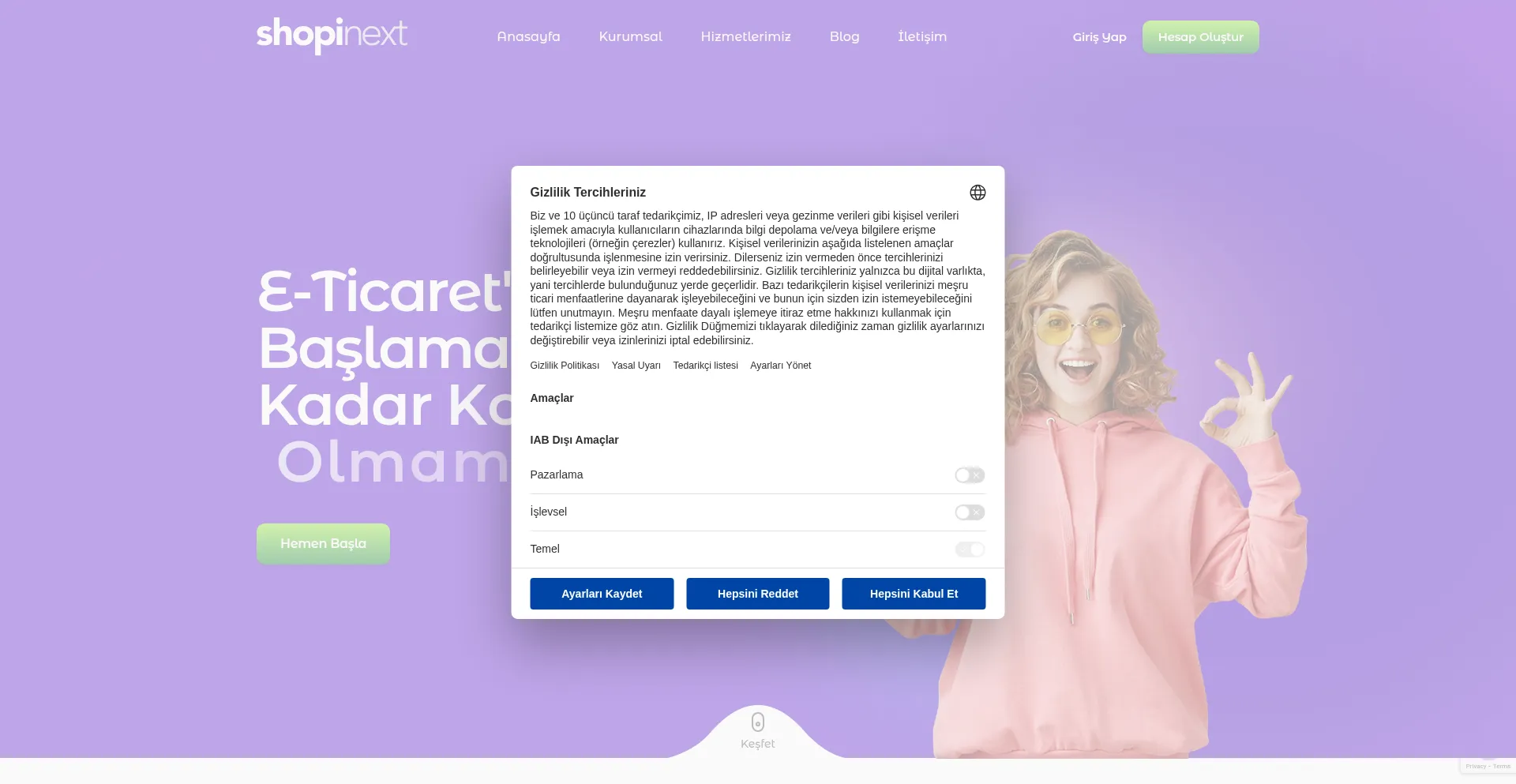Screen dimensions: 1516x784
Task: Expand the Amaçlar section
Action: pos(552,398)
